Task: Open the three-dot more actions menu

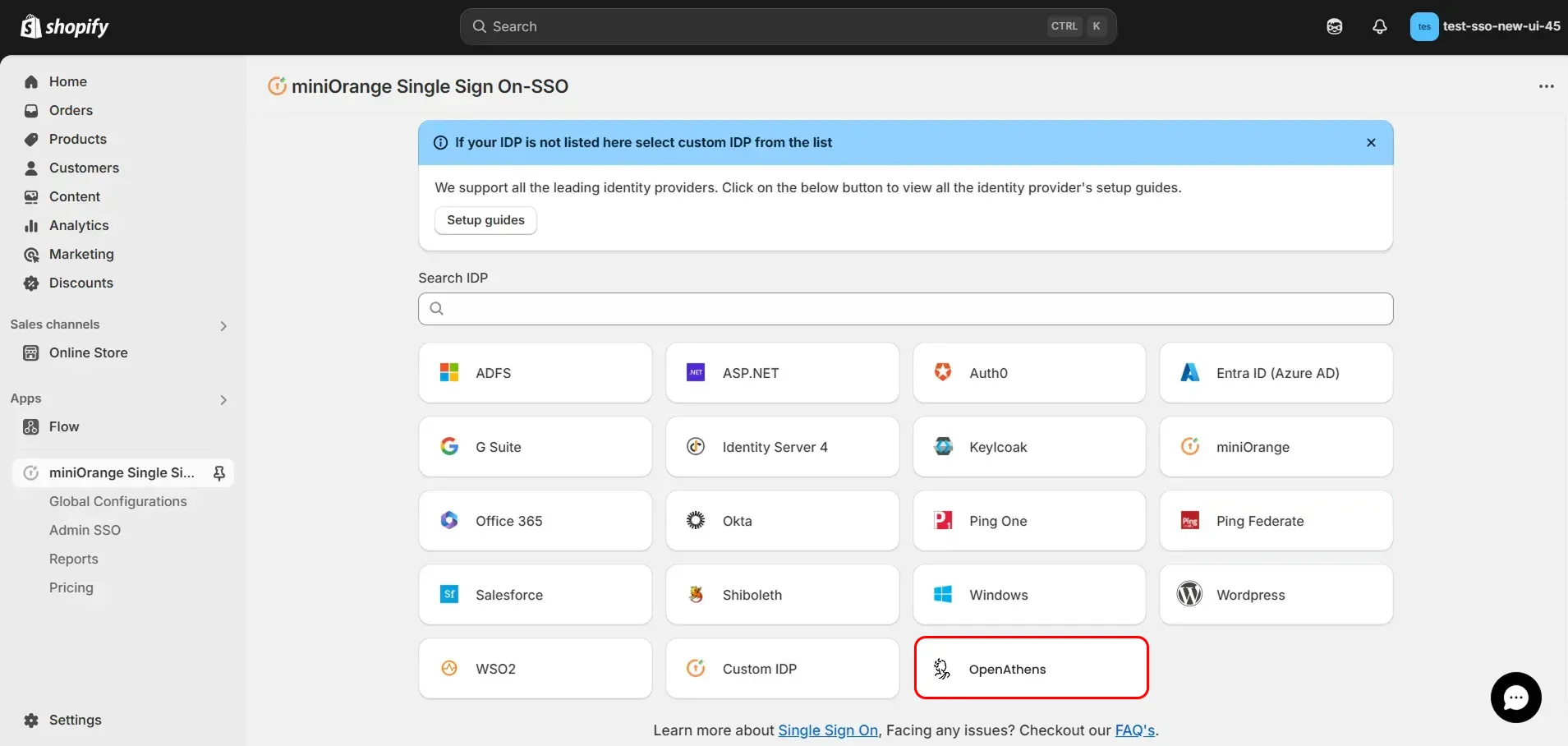Action: 1547,86
